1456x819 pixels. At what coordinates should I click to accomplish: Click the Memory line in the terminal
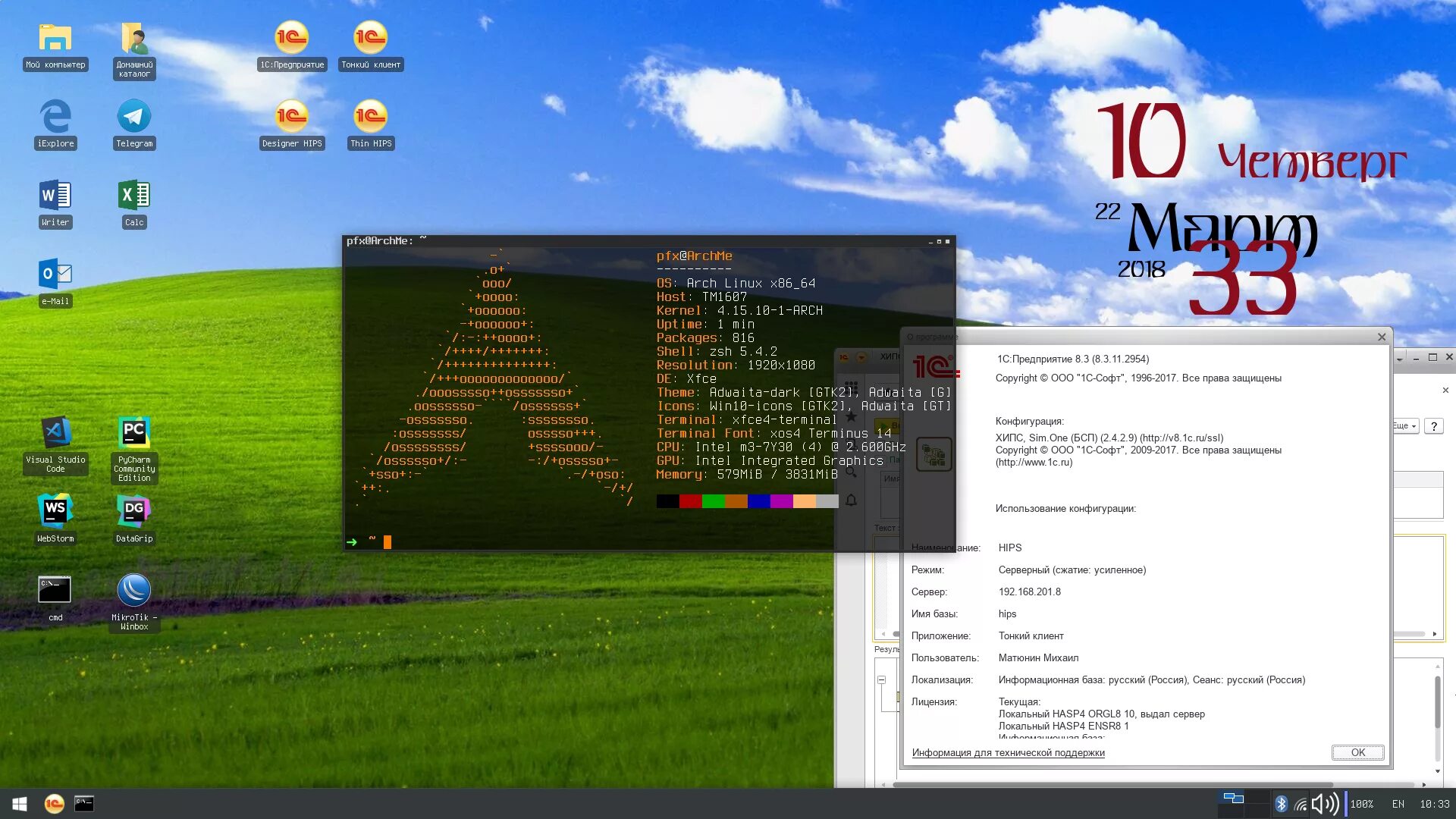(747, 475)
